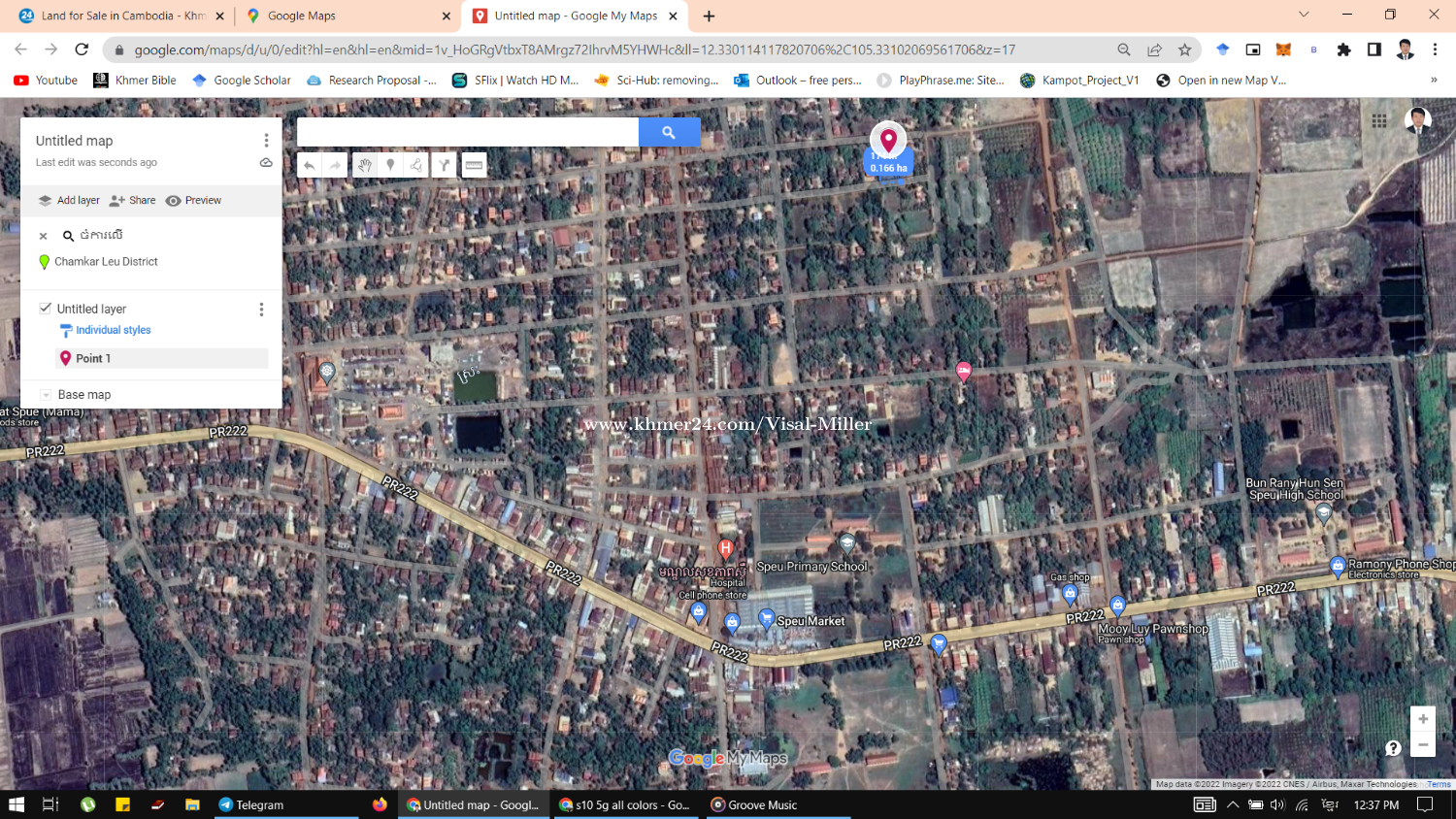Choose the Add marker tool
This screenshot has width=1456, height=819.
coord(390,165)
